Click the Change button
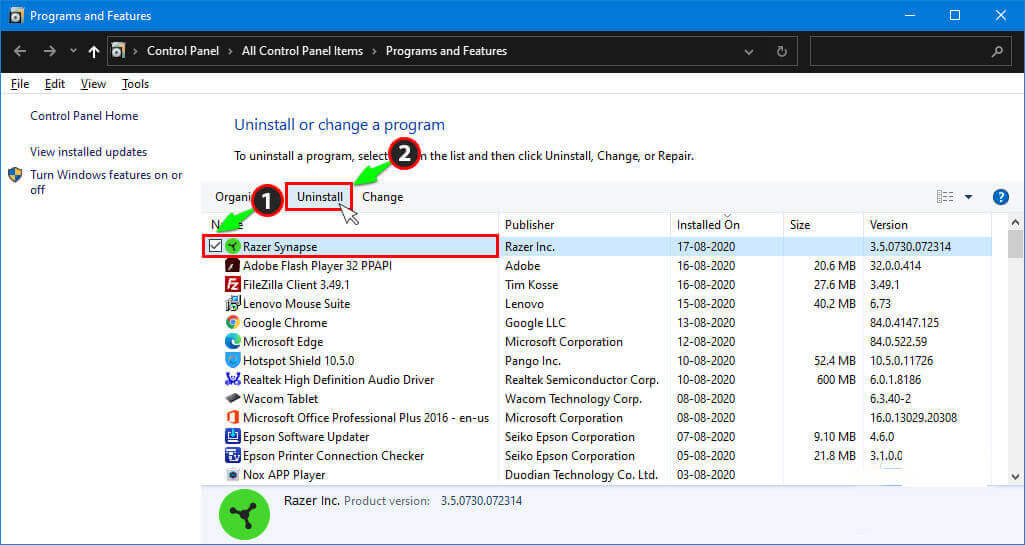1025x545 pixels. pyautogui.click(x=382, y=197)
